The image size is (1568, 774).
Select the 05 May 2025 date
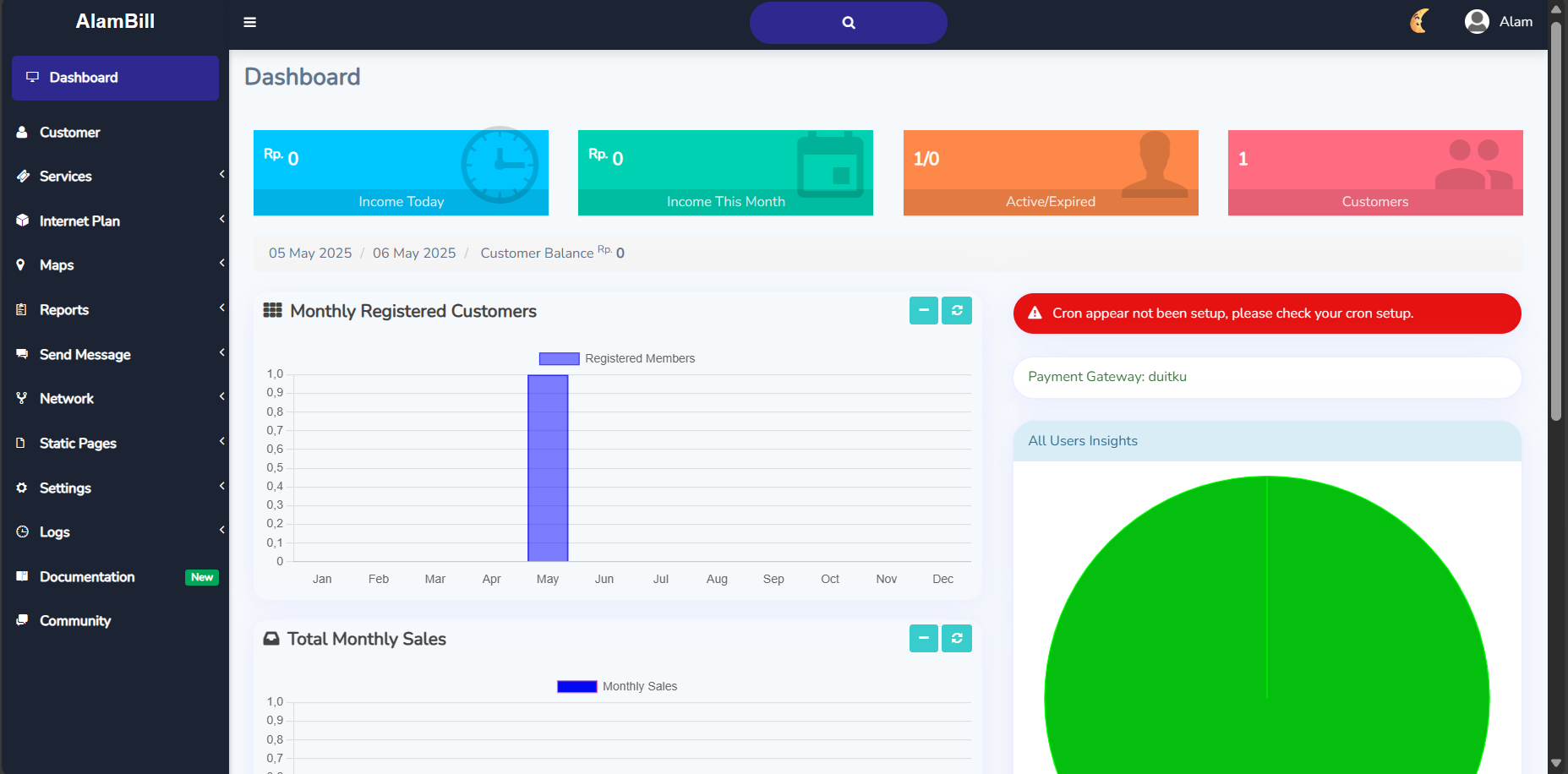pyautogui.click(x=310, y=253)
